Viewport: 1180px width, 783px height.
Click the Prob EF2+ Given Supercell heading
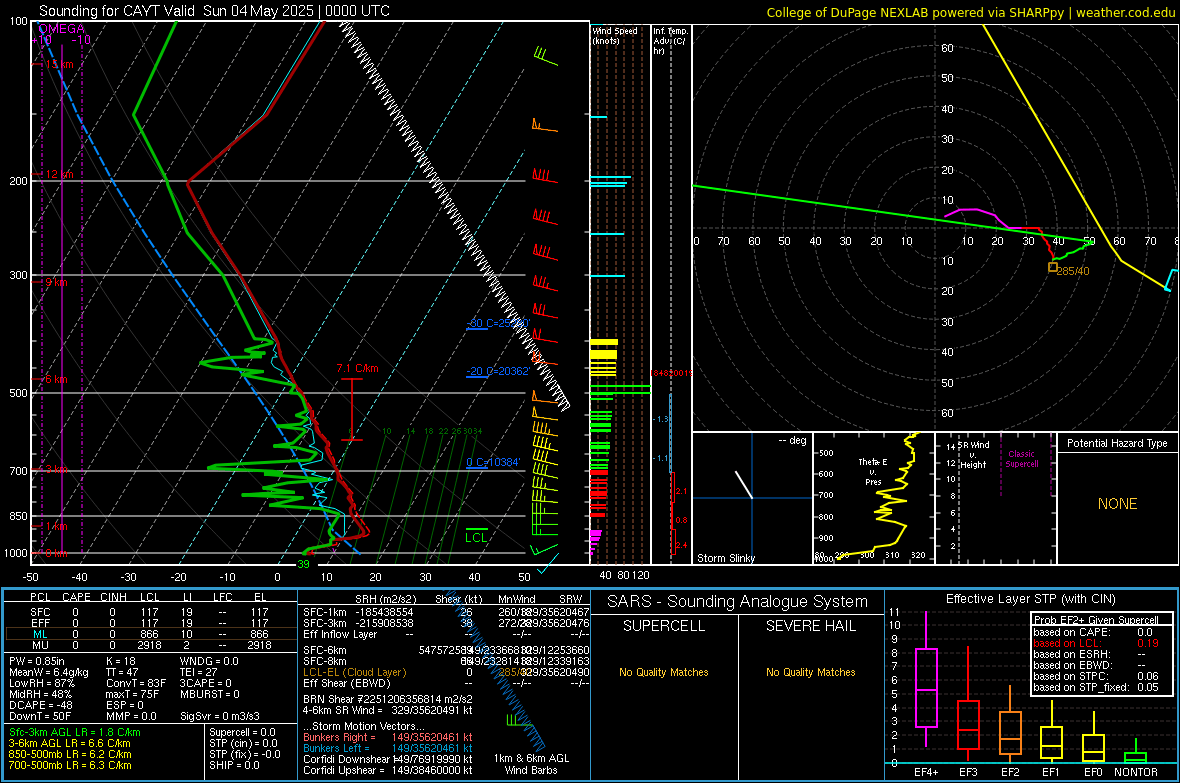coord(1096,620)
